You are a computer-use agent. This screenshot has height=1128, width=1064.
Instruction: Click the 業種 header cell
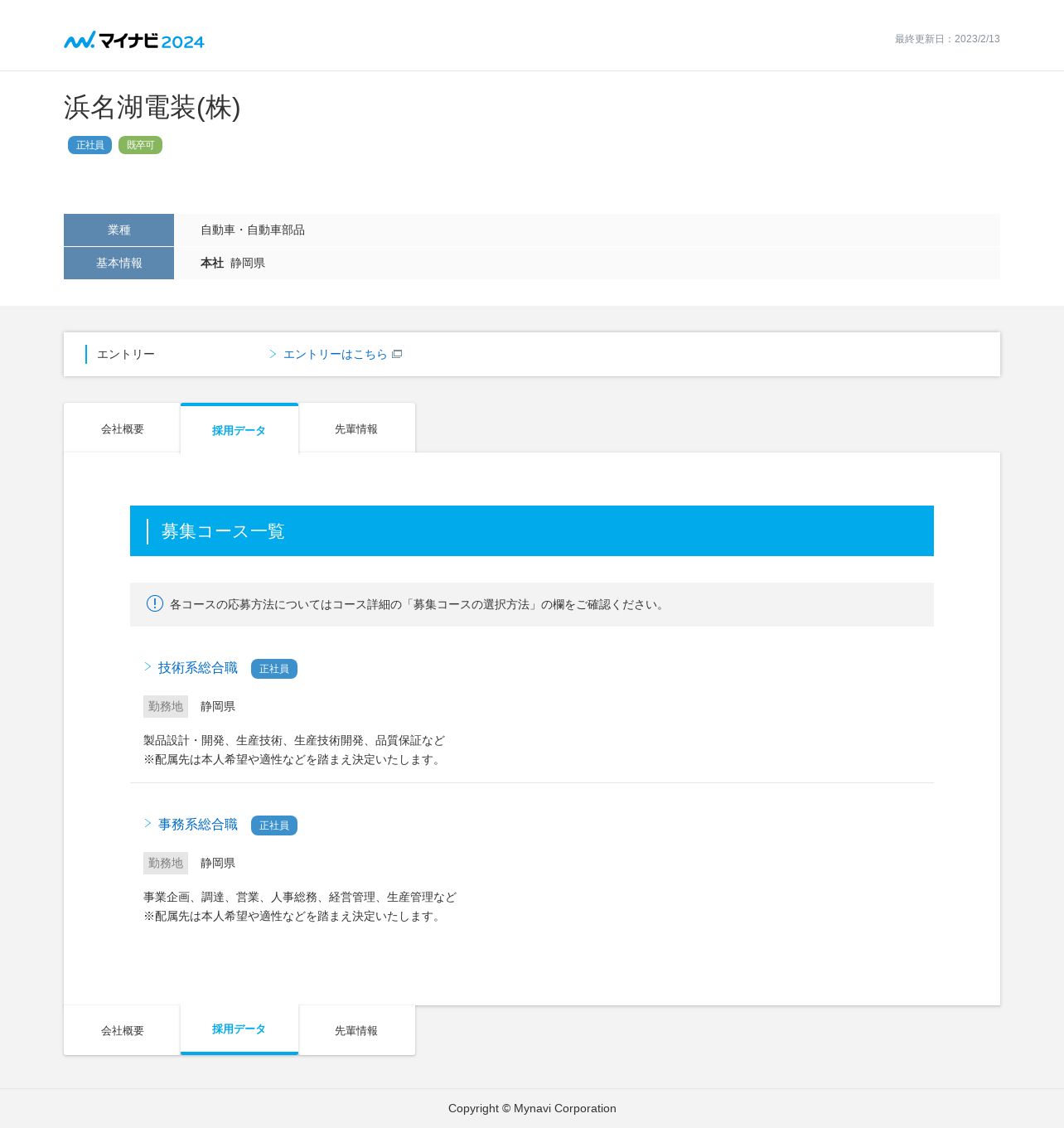click(x=119, y=230)
